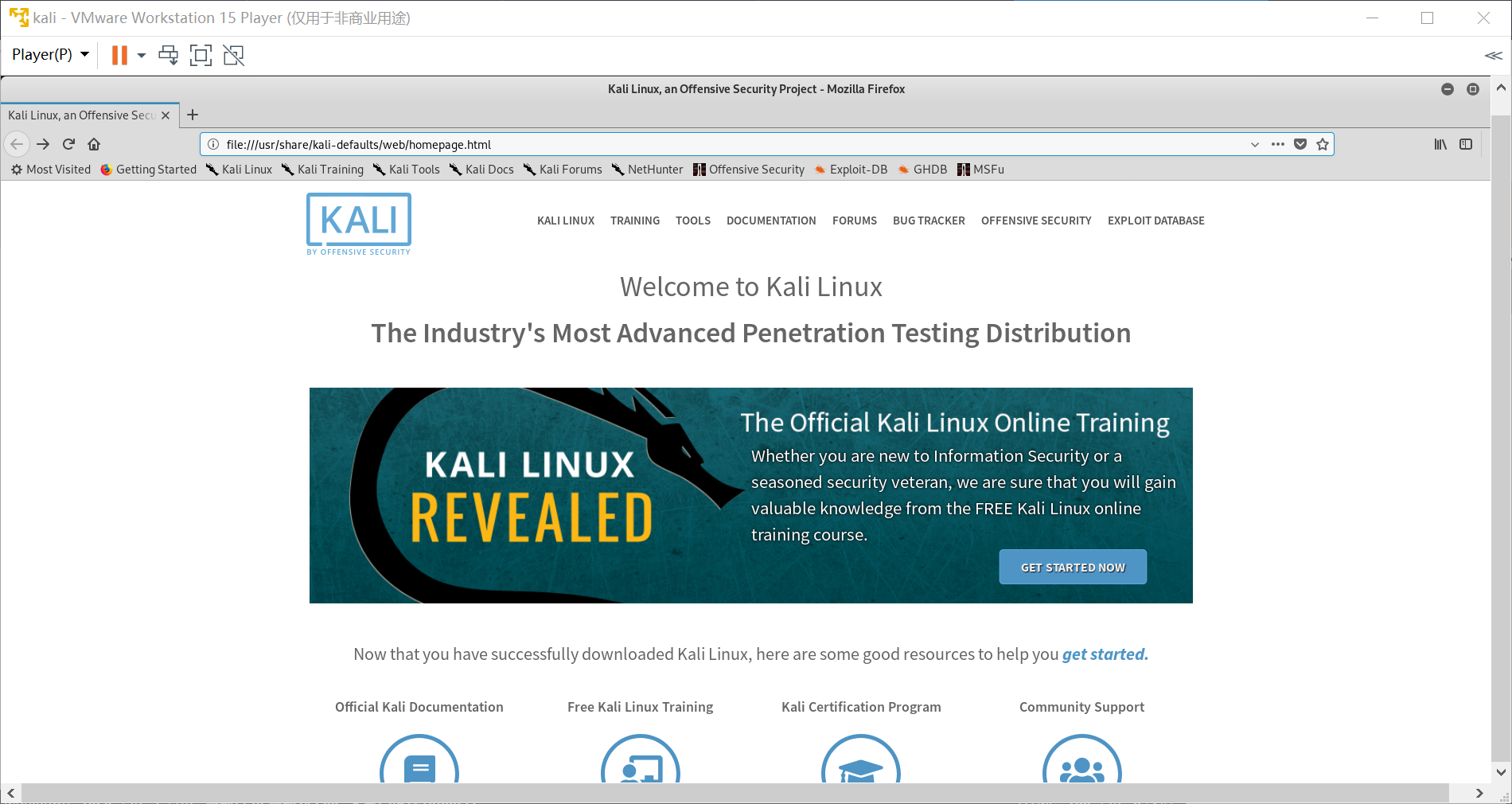Click the Kali logo on the page
Viewport: 1512px width, 804px height.
coord(359,224)
